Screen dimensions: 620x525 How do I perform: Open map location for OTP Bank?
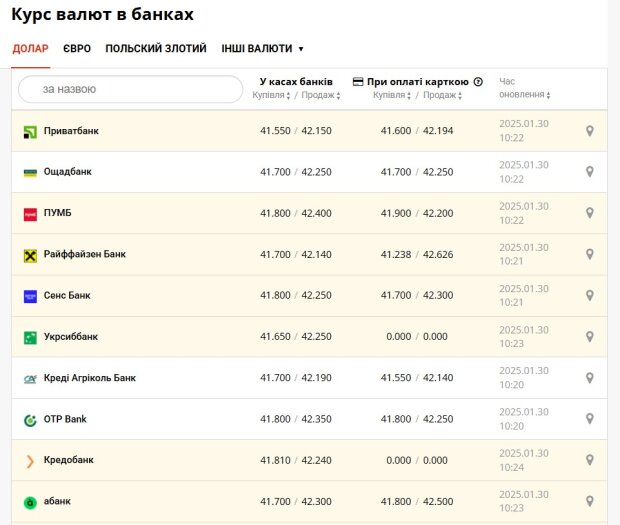589,419
